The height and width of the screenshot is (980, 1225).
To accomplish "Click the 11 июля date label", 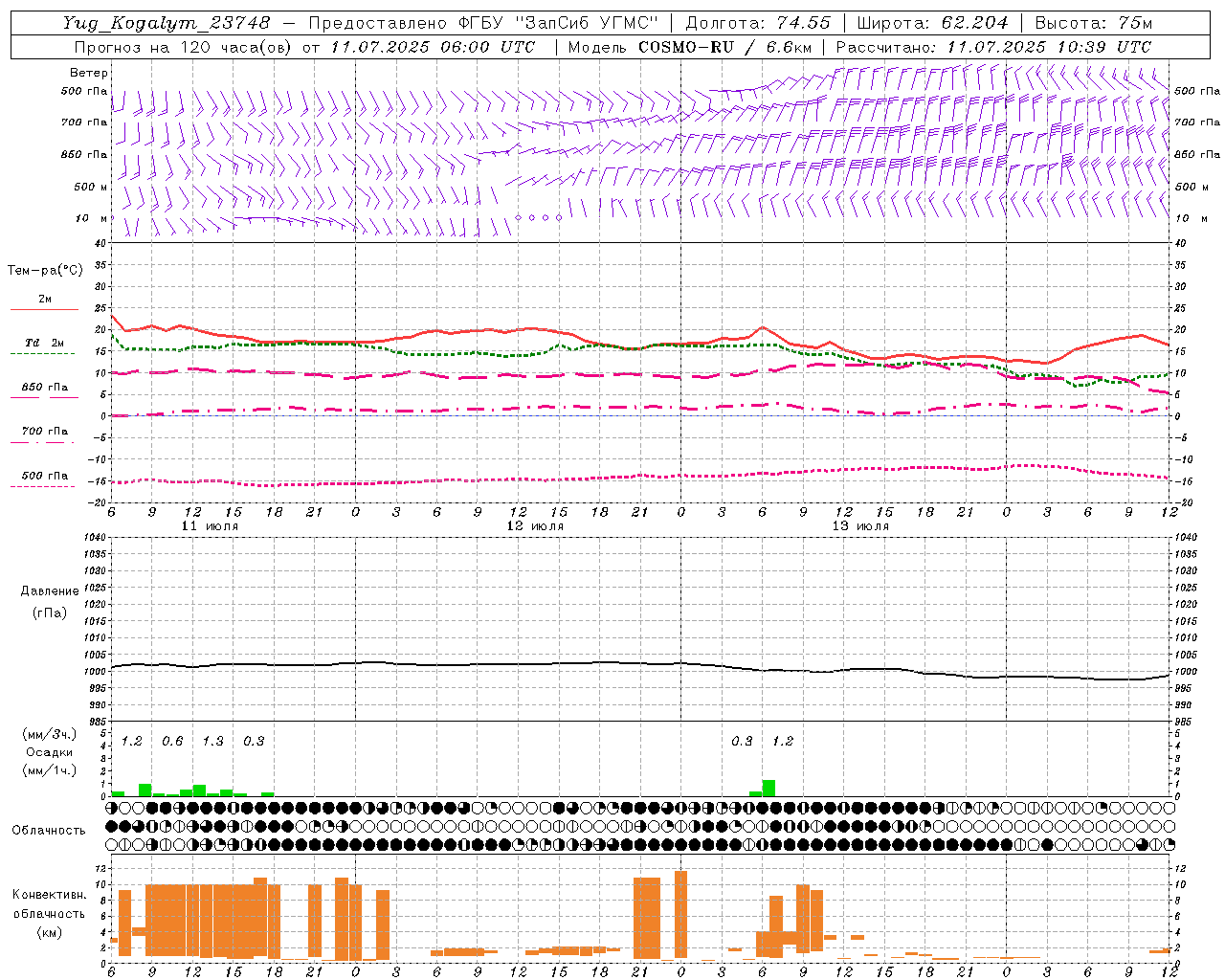I will [x=210, y=526].
